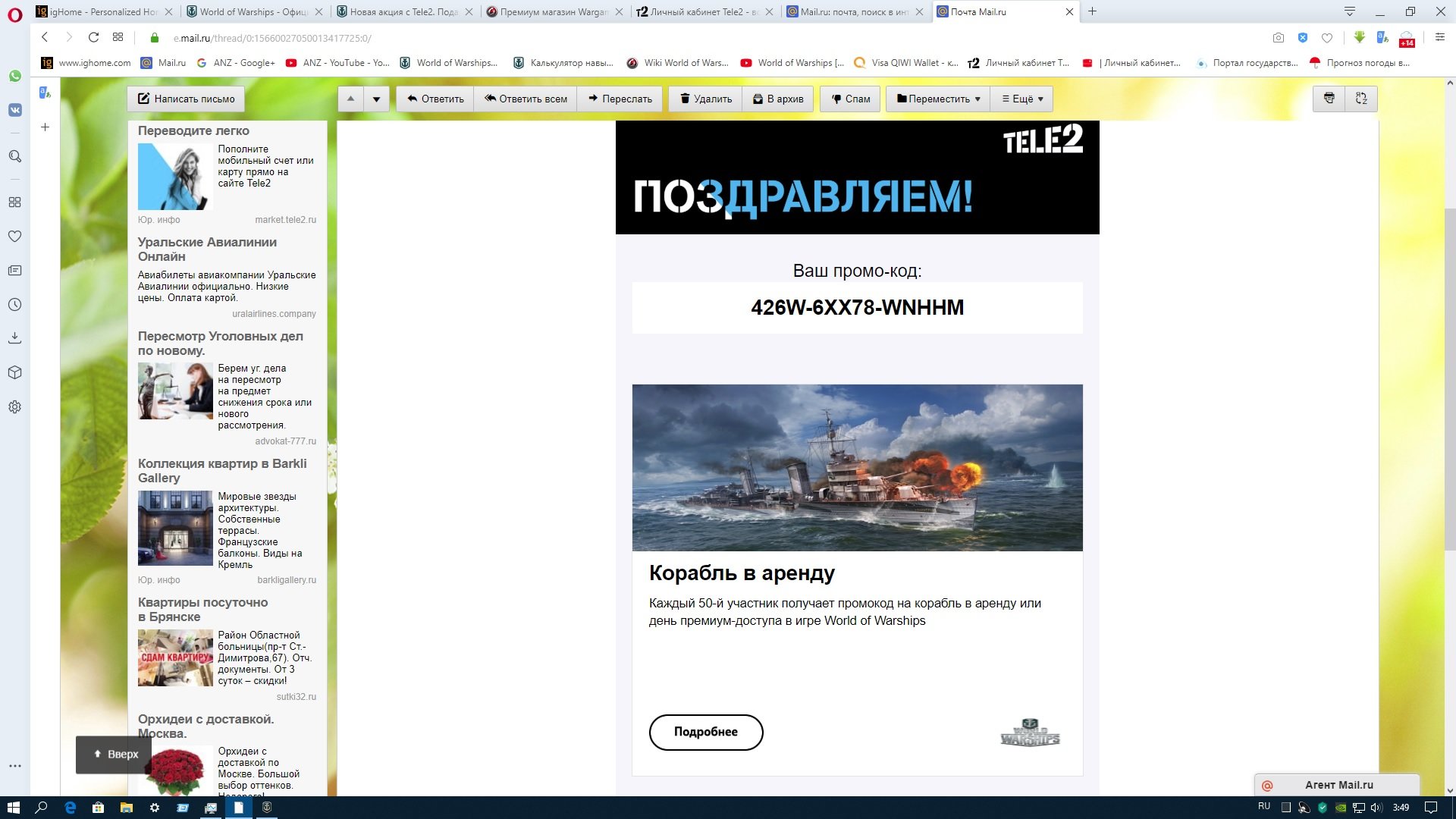The image size is (1456, 819).
Task: Go to next message down arrow
Action: [x=376, y=99]
